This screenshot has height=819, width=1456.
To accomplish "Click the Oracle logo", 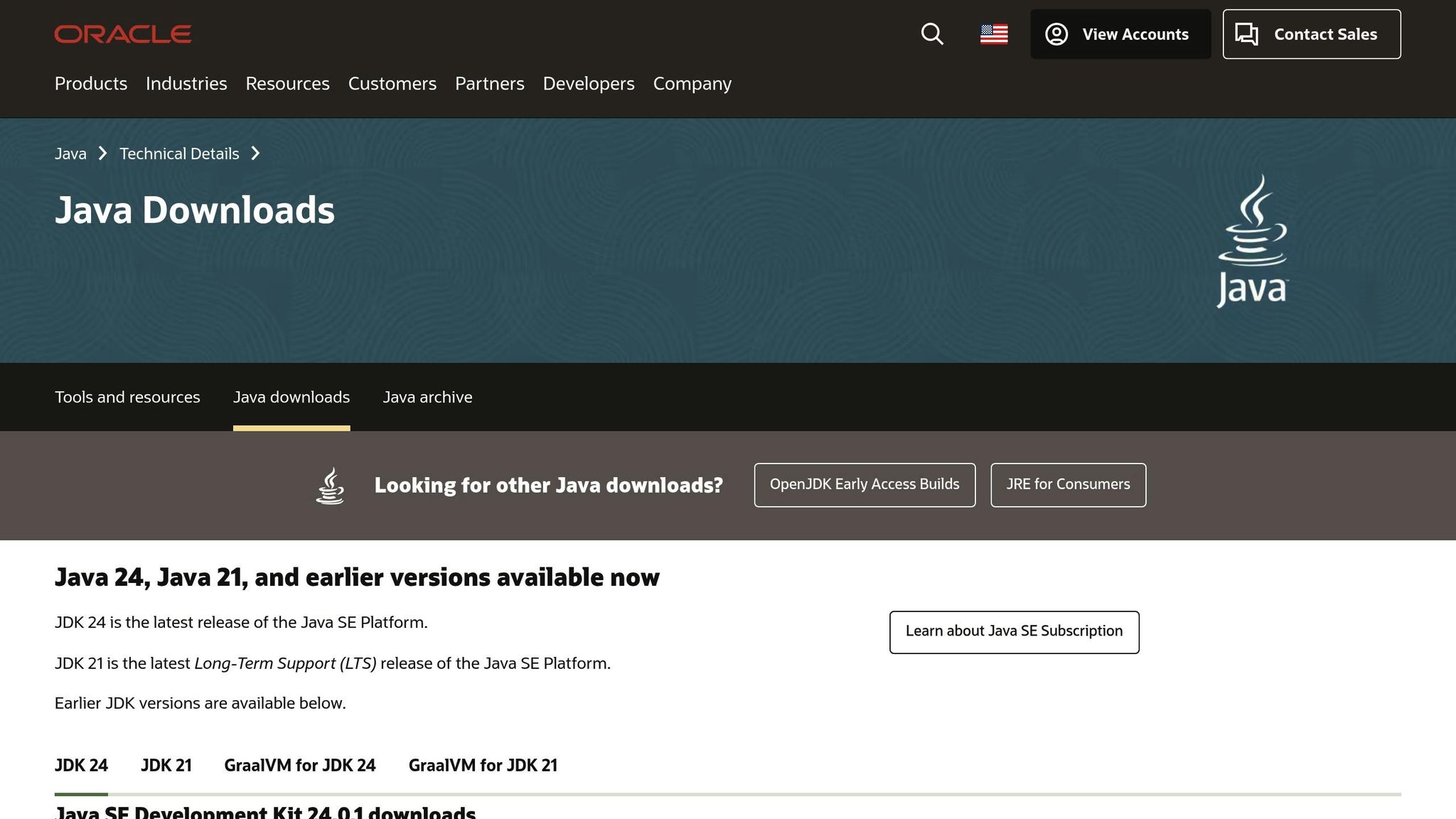I will tap(123, 34).
